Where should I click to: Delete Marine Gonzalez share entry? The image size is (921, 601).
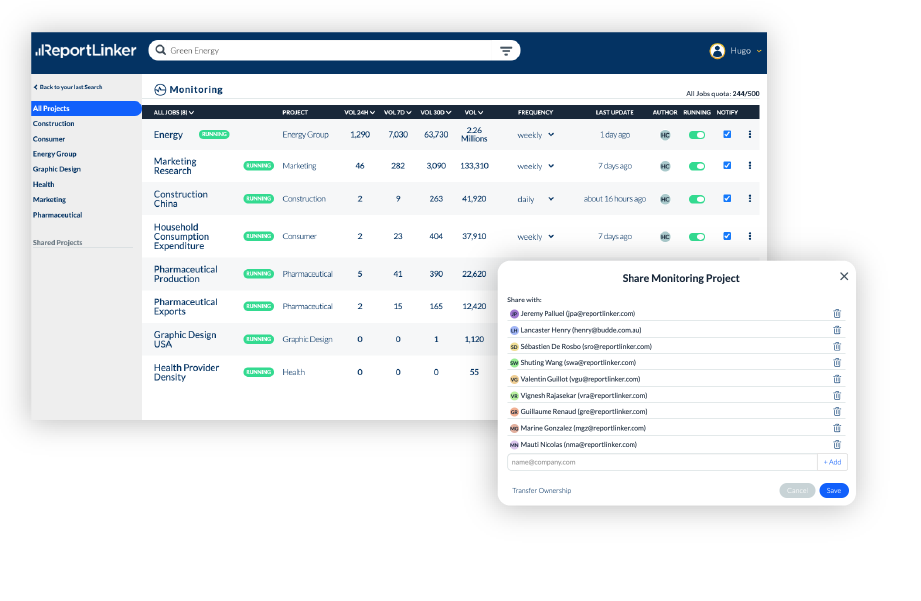tap(837, 428)
